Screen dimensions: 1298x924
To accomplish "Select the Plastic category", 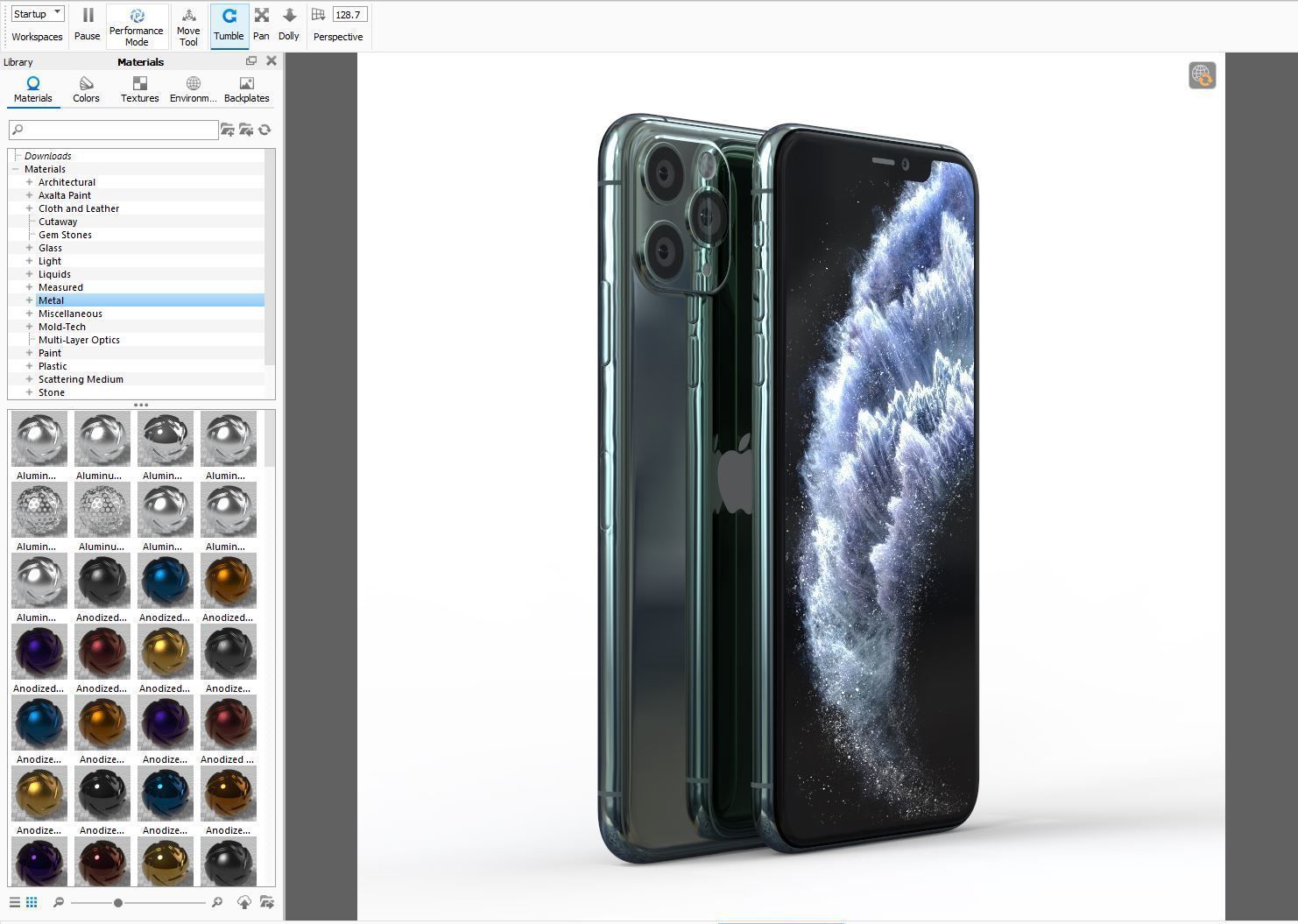I will [53, 366].
